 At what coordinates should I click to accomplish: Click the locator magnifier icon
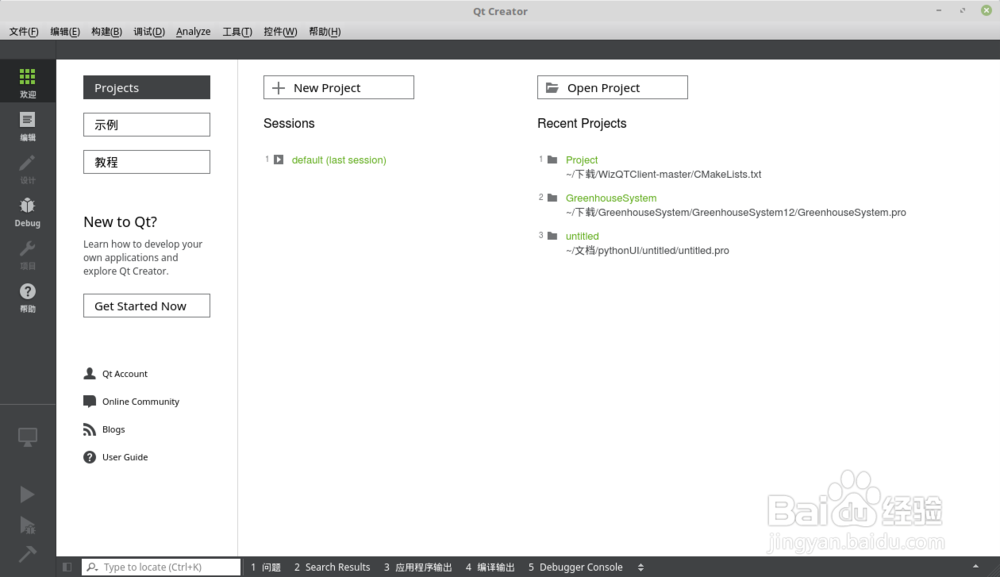[x=92, y=567]
